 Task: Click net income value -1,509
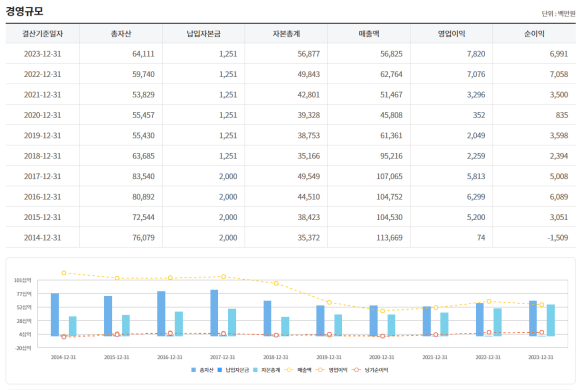(x=558, y=238)
